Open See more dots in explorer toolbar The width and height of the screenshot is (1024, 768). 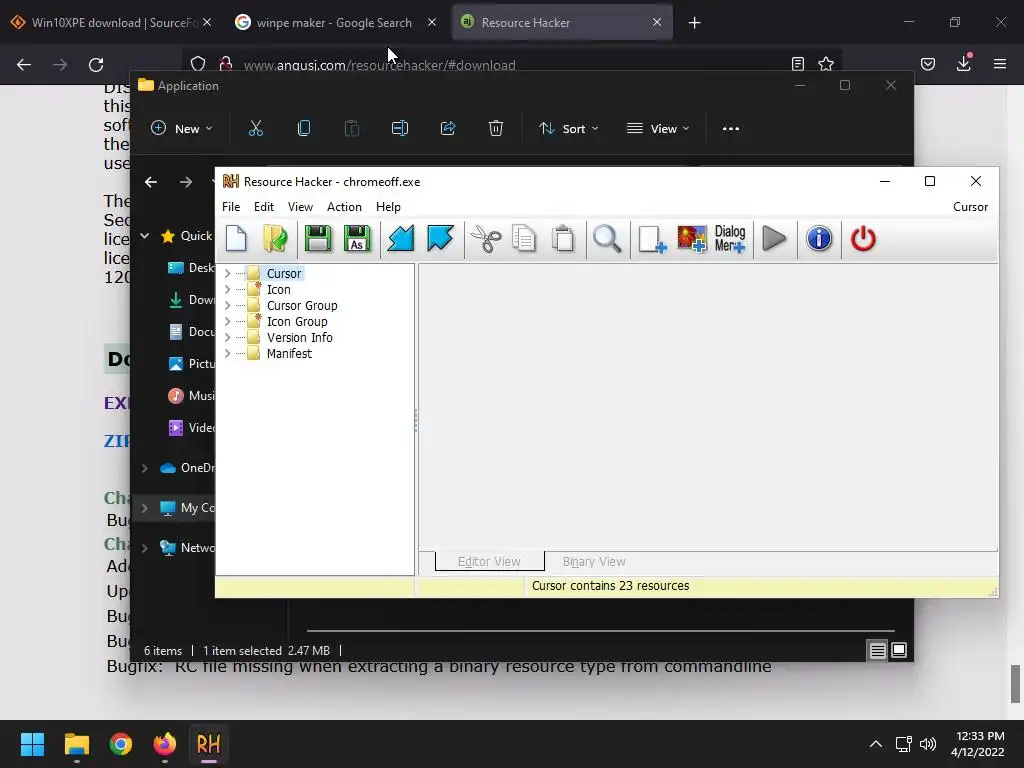(731, 129)
